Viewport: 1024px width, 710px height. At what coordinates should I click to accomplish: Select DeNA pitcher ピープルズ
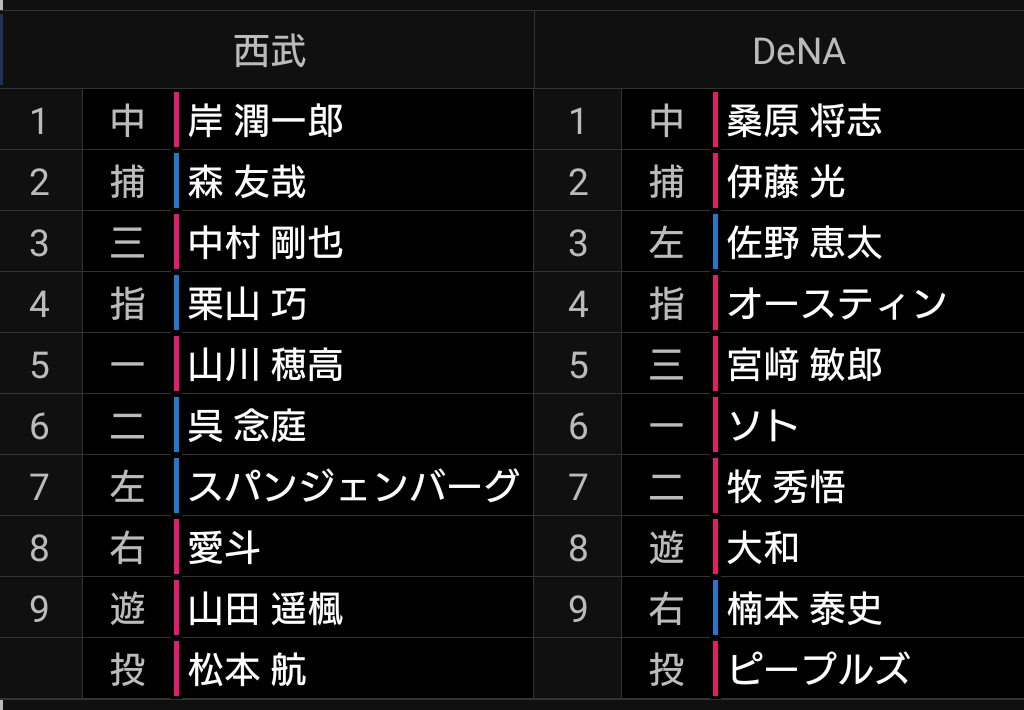tap(819, 670)
